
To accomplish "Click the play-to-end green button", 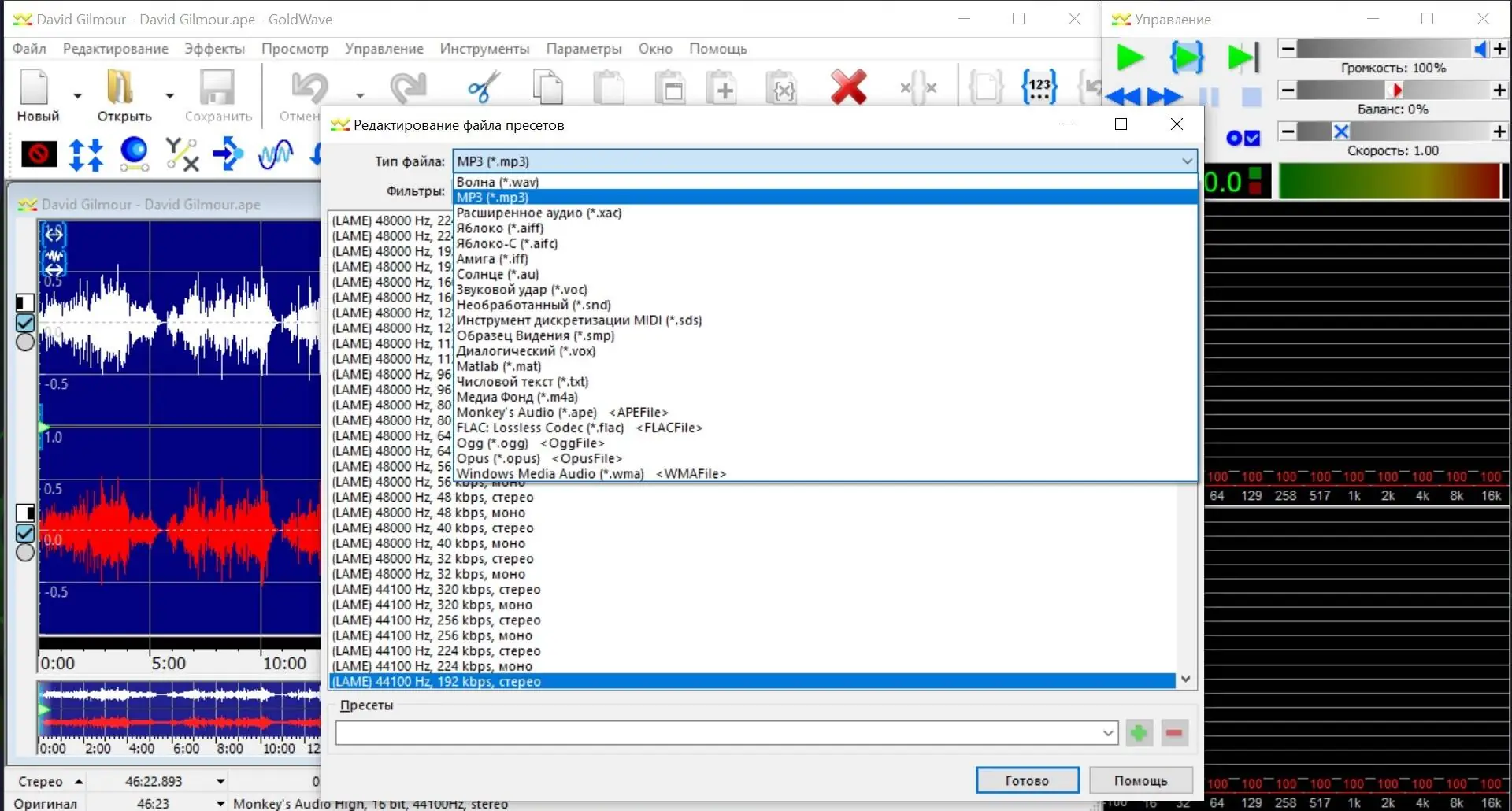I will [x=1243, y=57].
